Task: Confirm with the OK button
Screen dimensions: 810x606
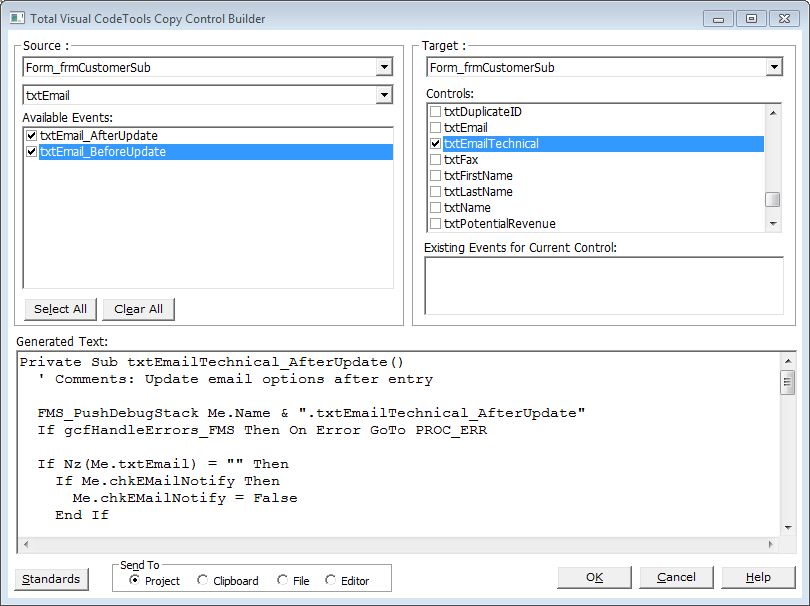Action: pos(594,577)
